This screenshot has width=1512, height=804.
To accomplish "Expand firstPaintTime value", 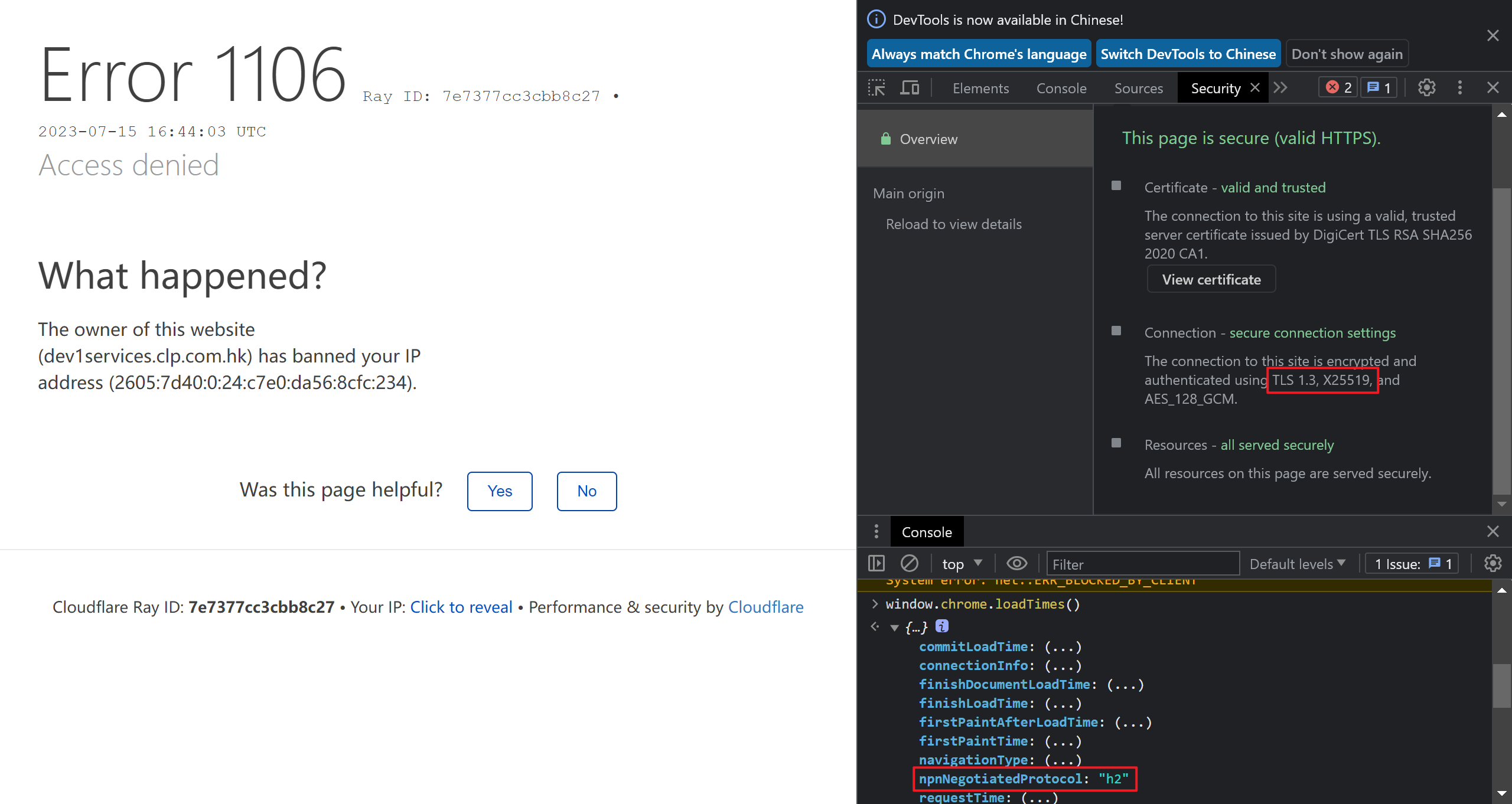I will pos(1063,741).
